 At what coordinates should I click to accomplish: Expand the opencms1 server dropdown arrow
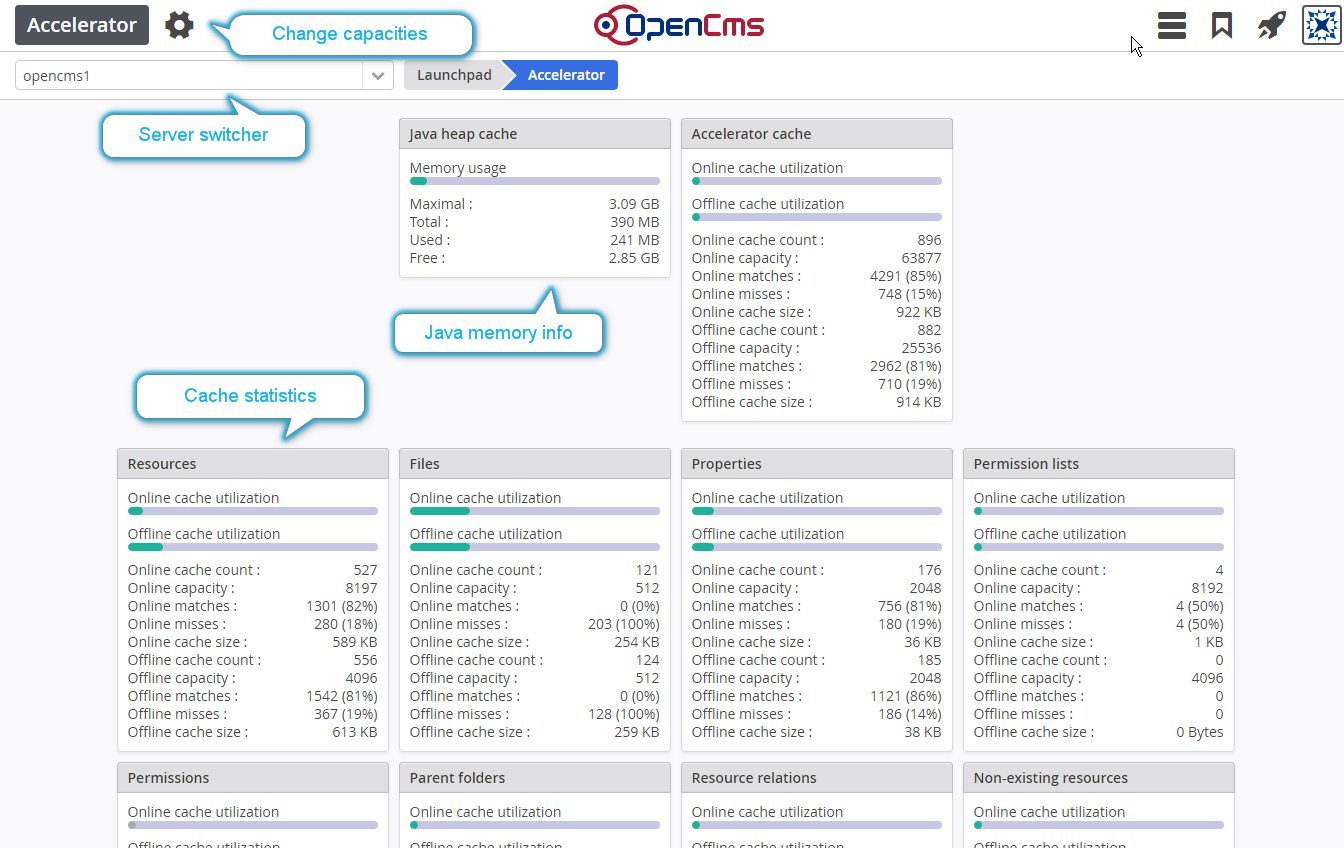point(378,75)
